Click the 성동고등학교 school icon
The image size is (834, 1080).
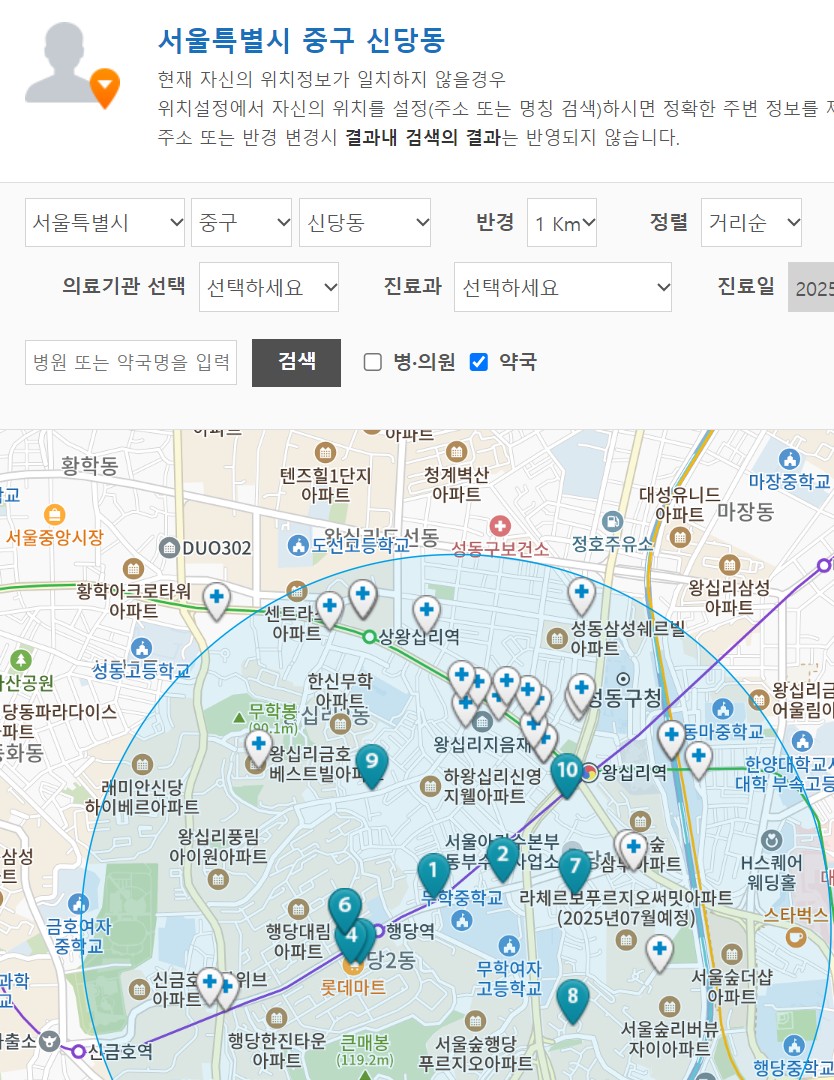coord(141,648)
